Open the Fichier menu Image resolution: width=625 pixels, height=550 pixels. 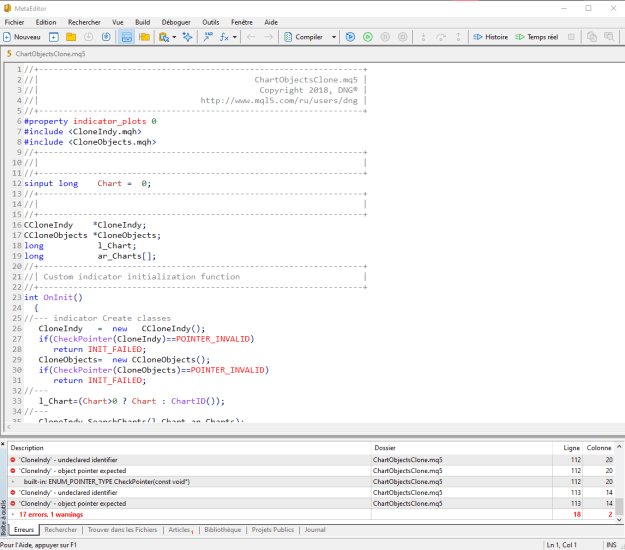pyautogui.click(x=14, y=22)
